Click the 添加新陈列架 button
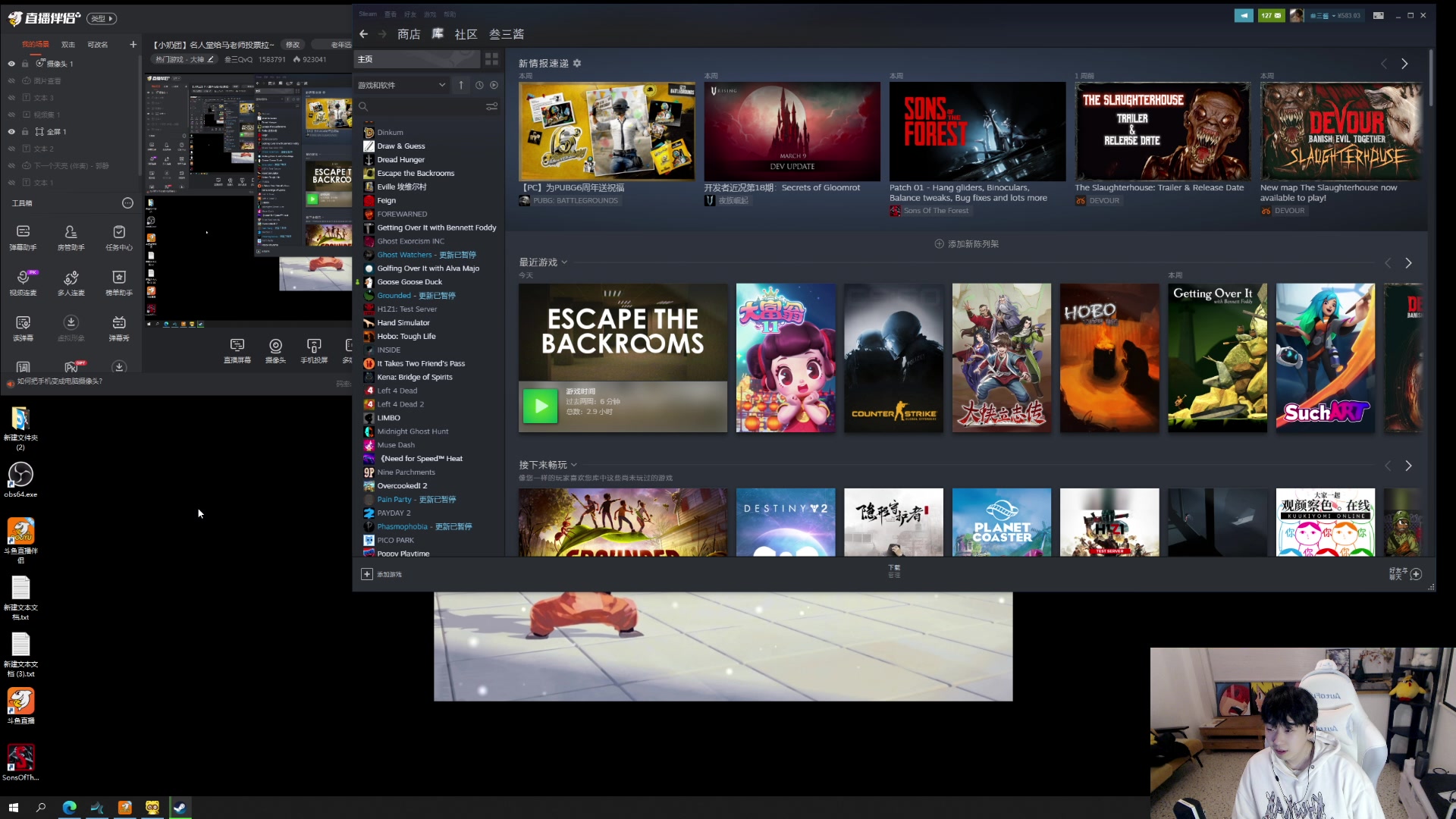The width and height of the screenshot is (1456, 819). (x=966, y=244)
